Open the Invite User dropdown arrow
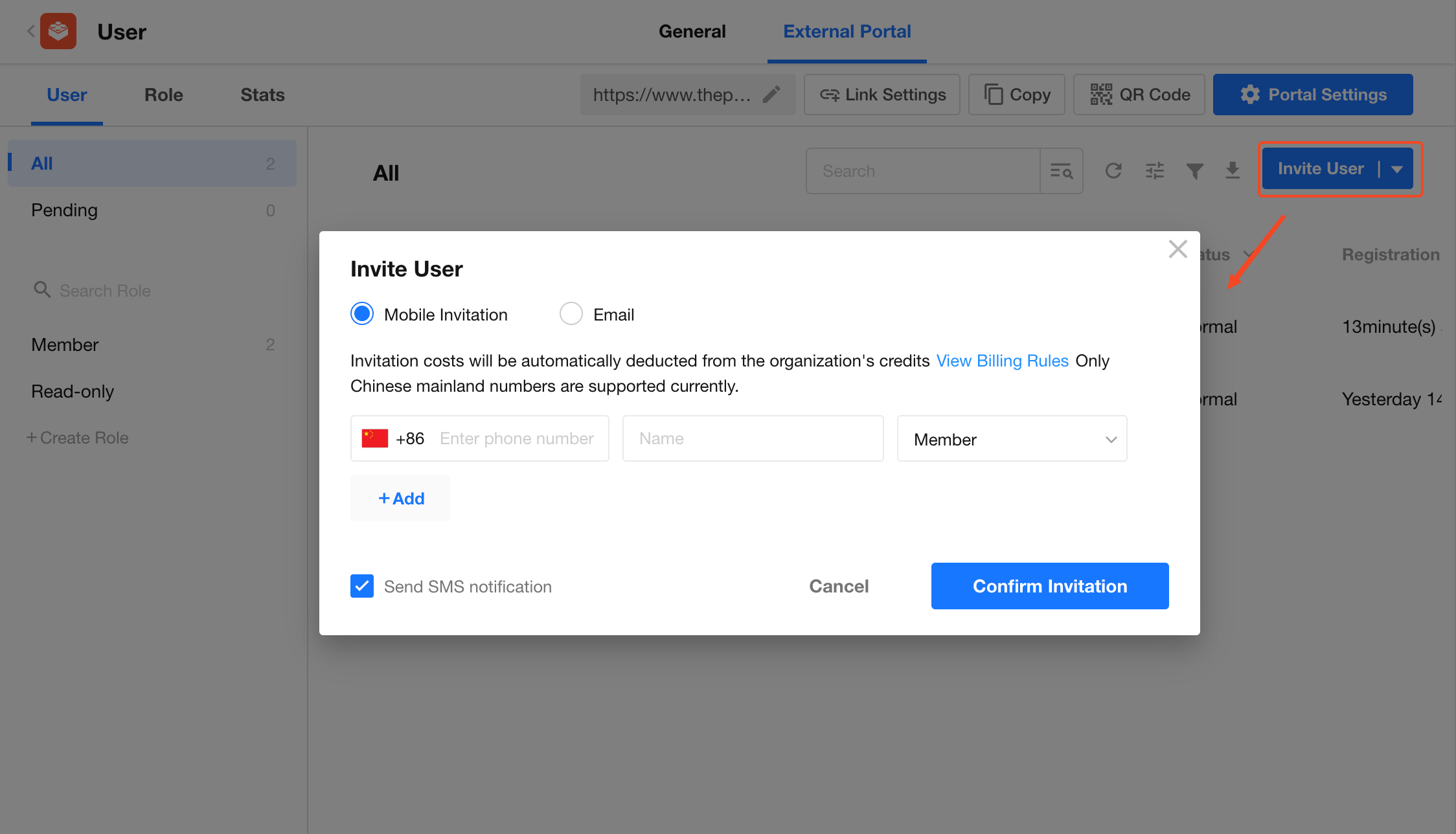This screenshot has height=834, width=1456. tap(1397, 169)
